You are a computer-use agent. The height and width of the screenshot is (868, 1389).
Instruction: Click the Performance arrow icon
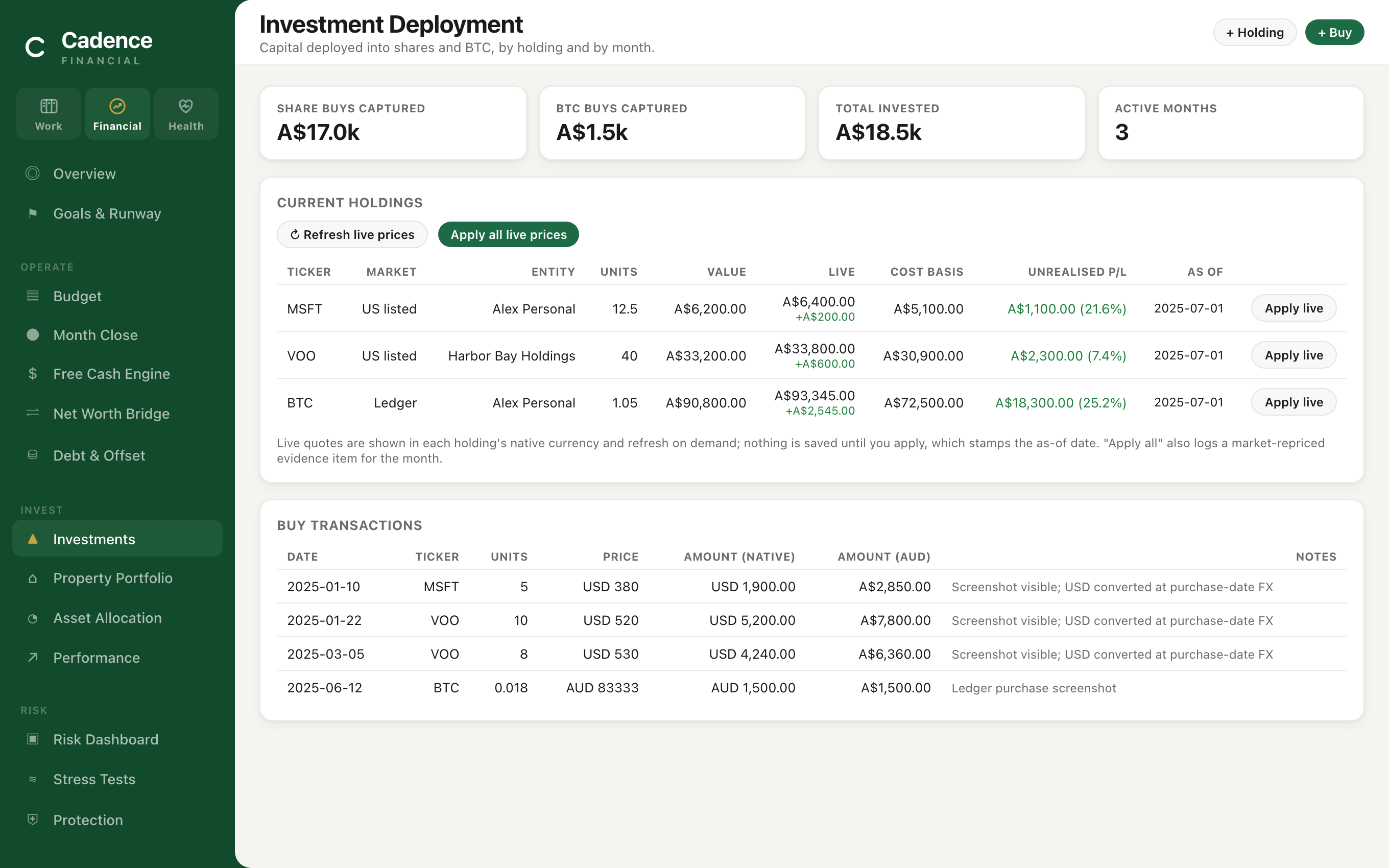click(x=33, y=657)
